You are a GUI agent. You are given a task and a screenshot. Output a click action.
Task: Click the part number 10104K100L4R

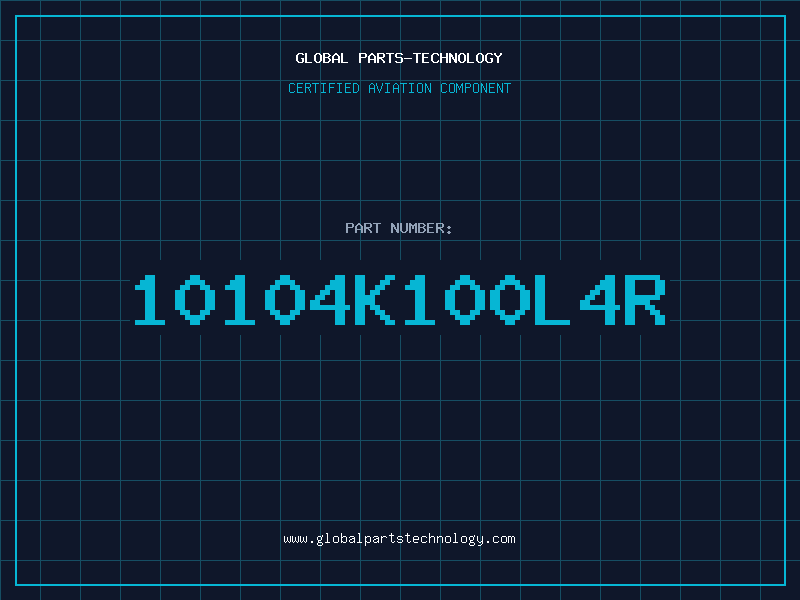point(400,300)
